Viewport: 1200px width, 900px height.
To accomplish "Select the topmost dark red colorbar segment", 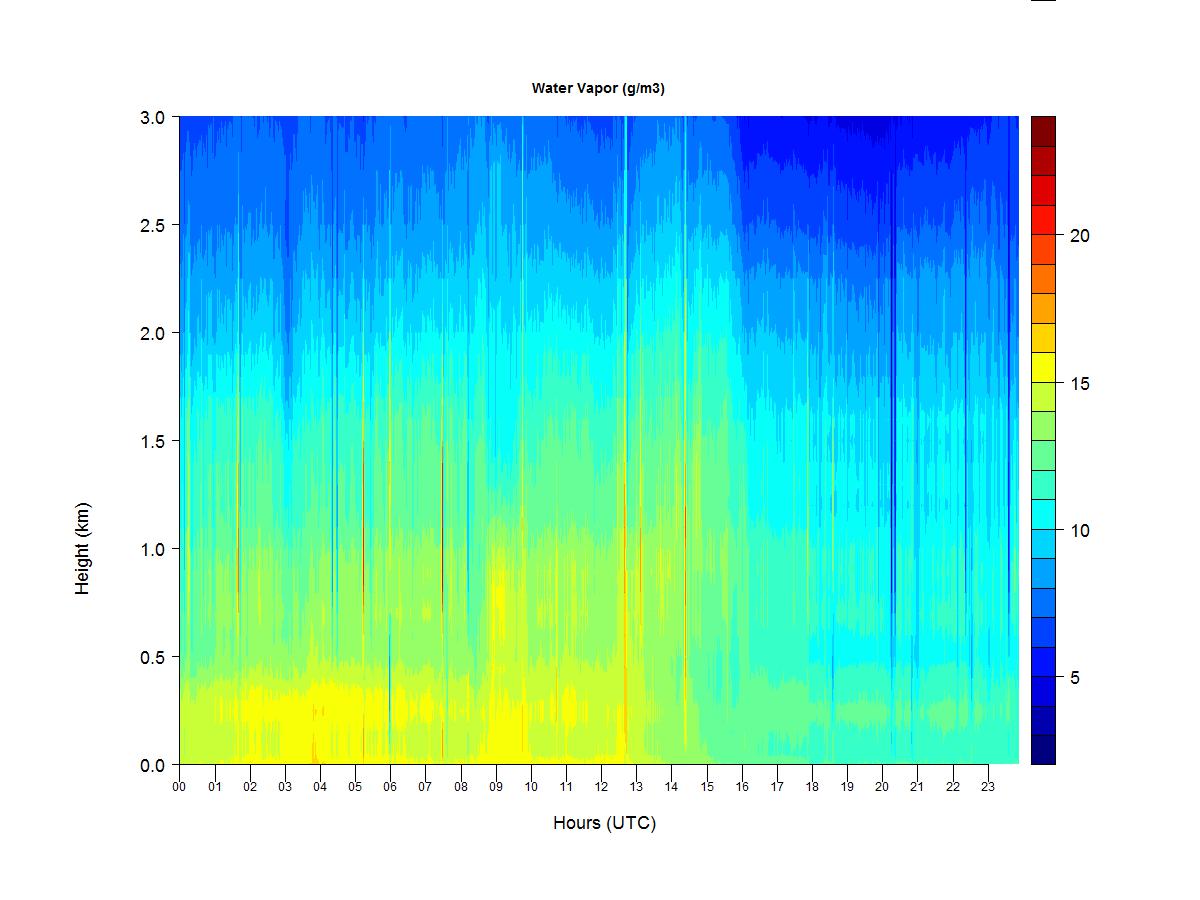I will click(x=1043, y=131).
